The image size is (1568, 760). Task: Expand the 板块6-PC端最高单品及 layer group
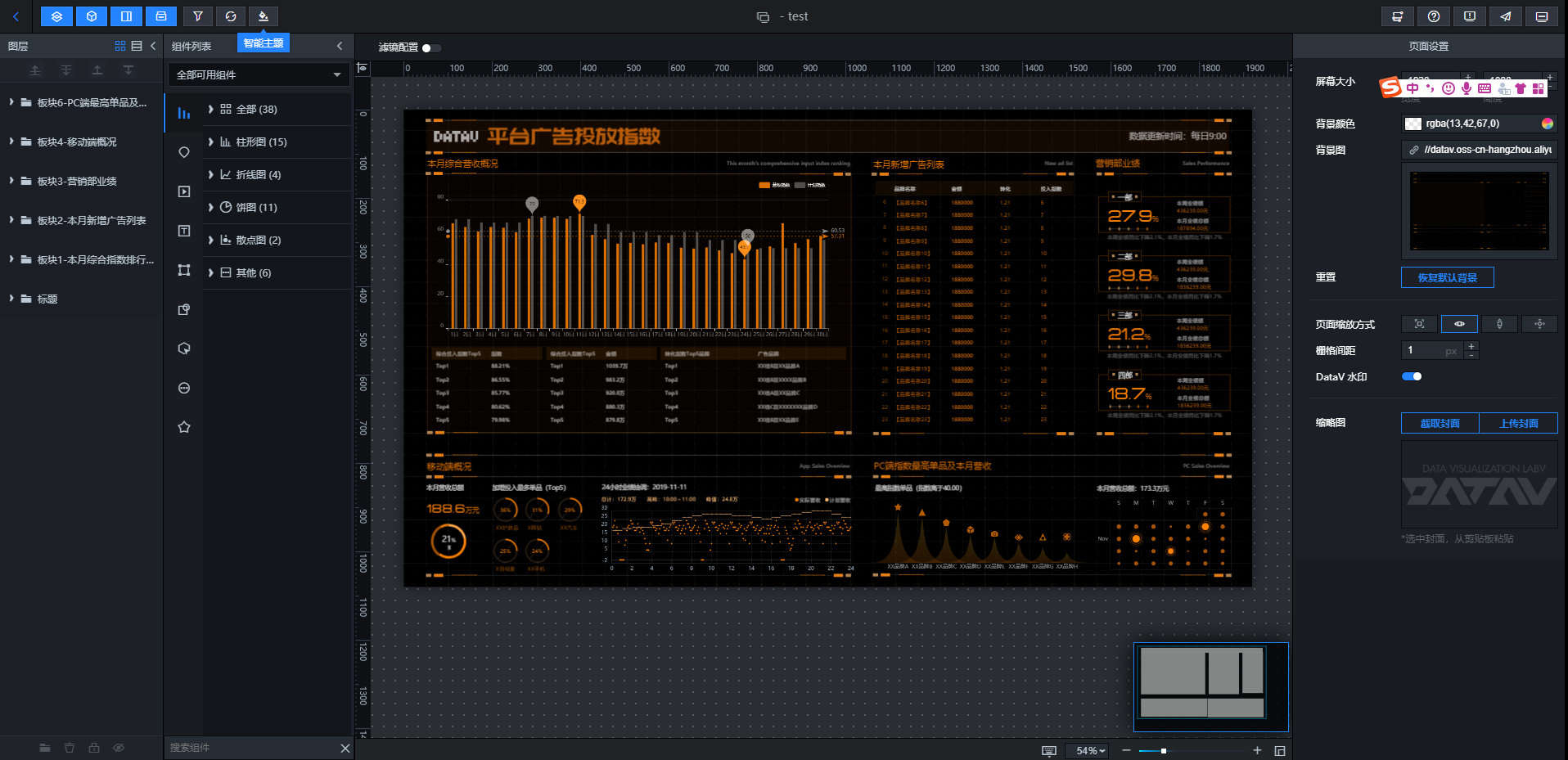11,102
